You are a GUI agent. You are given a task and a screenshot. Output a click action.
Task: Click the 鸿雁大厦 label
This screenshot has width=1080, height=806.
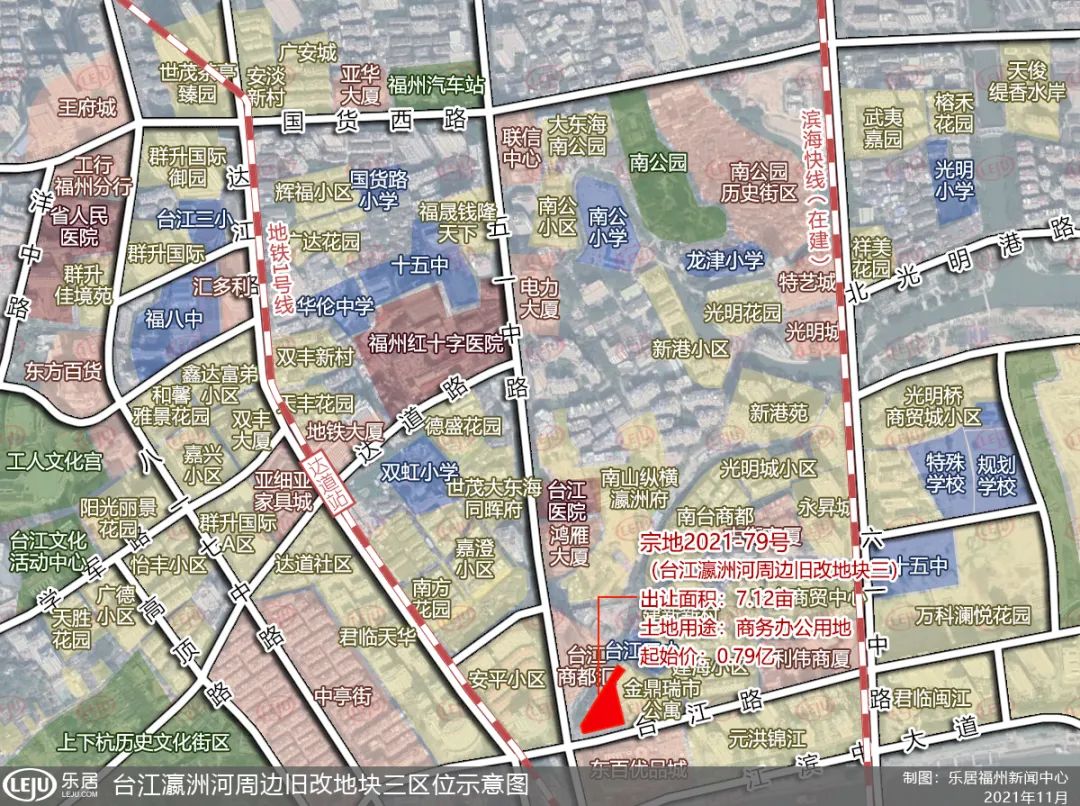coord(569,545)
